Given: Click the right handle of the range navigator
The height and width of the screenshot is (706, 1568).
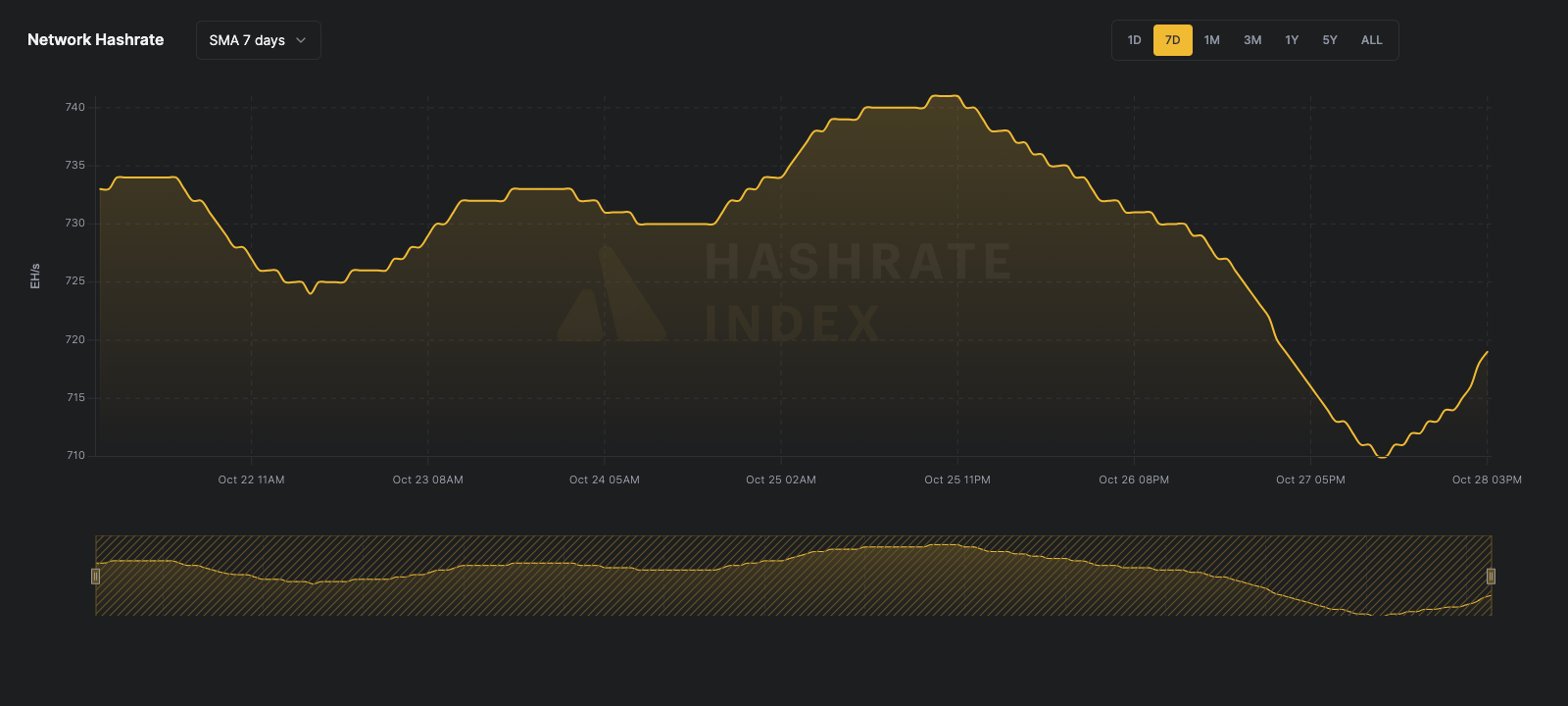Looking at the screenshot, I should 1491,576.
